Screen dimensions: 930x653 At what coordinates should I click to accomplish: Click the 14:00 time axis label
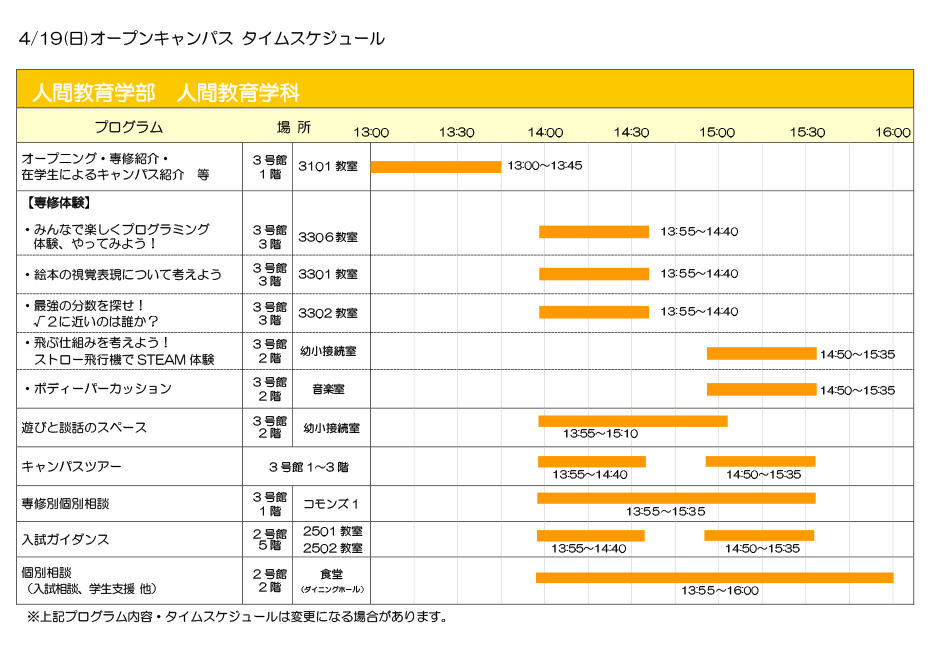click(x=545, y=132)
